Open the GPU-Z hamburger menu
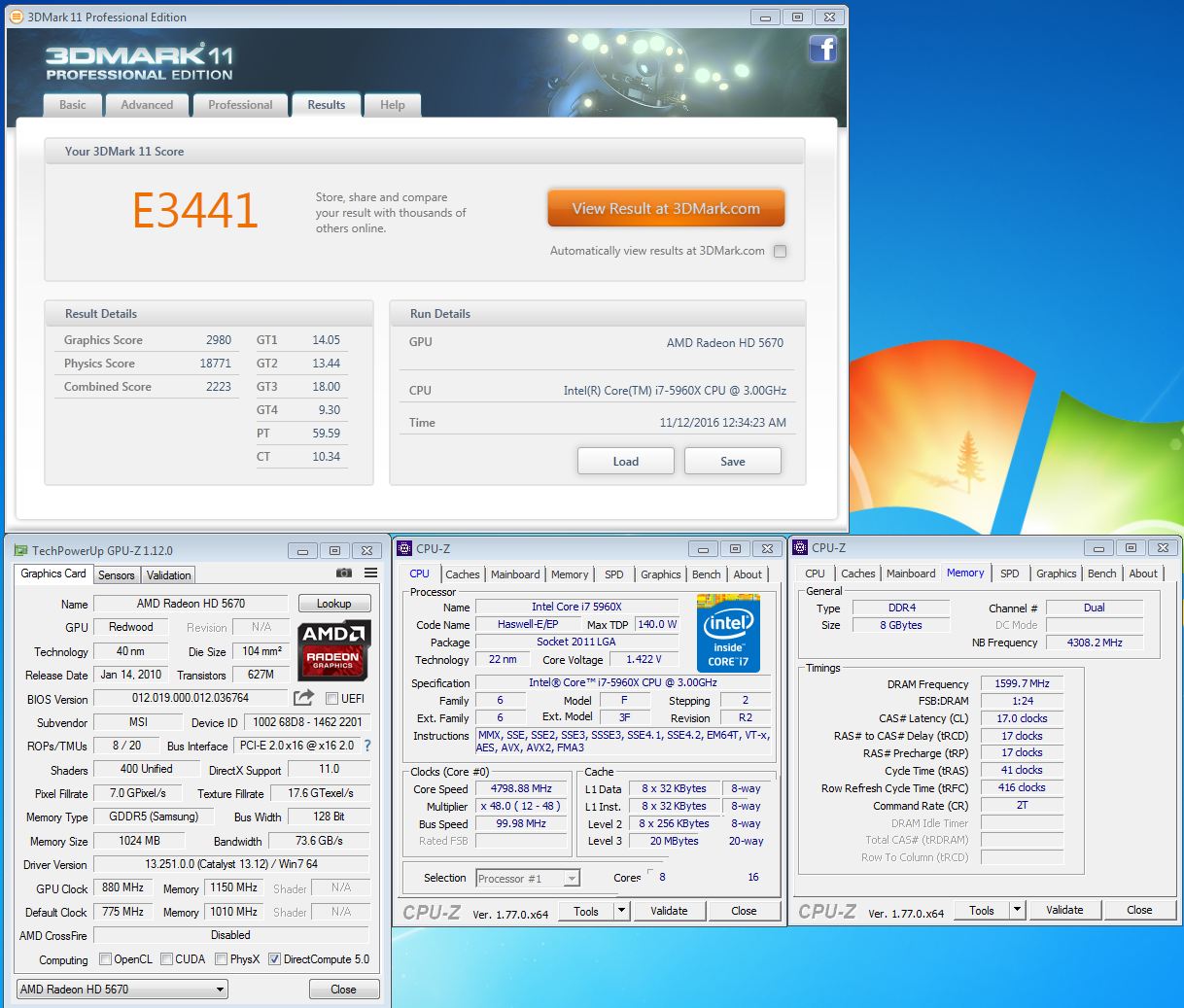Viewport: 1184px width, 1008px height. point(370,574)
